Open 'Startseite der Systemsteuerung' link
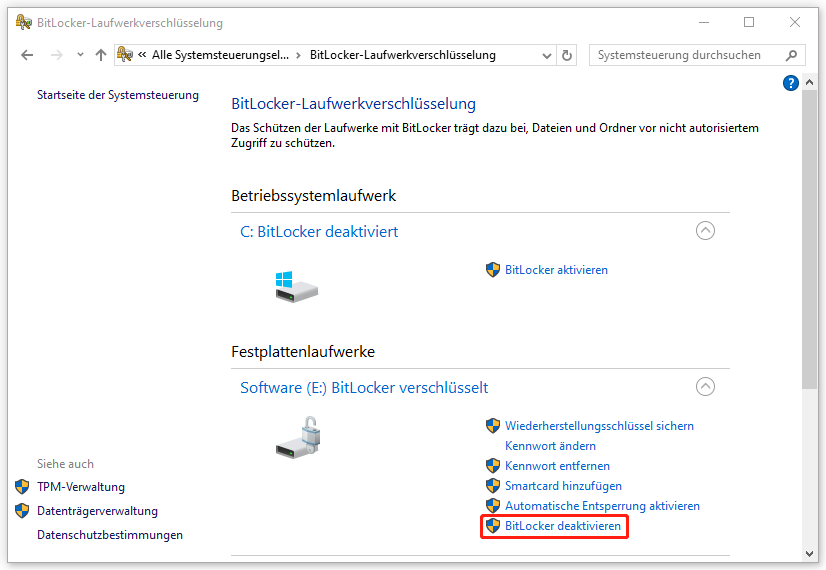This screenshot has height=570, width=826. (x=117, y=95)
